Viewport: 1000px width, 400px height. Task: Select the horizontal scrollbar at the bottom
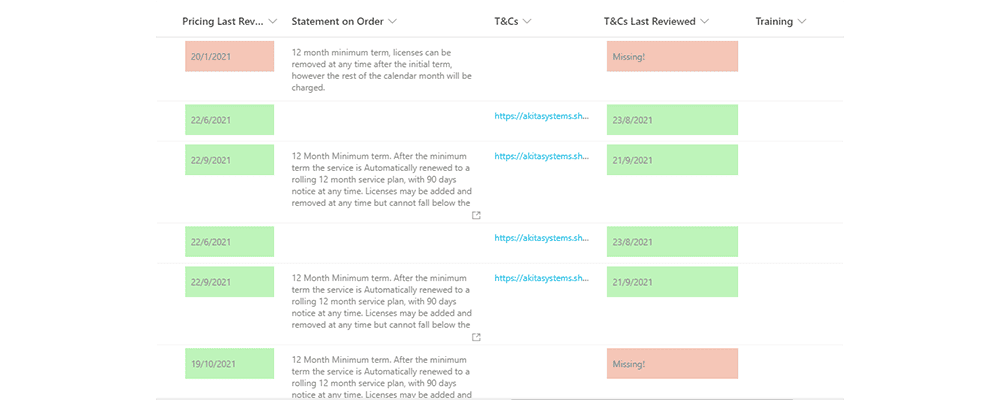499,398
